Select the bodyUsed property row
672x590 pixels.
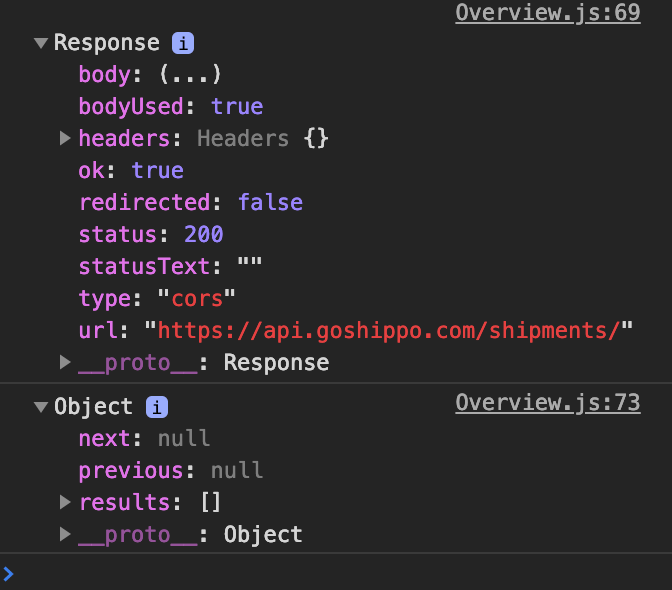(170, 106)
